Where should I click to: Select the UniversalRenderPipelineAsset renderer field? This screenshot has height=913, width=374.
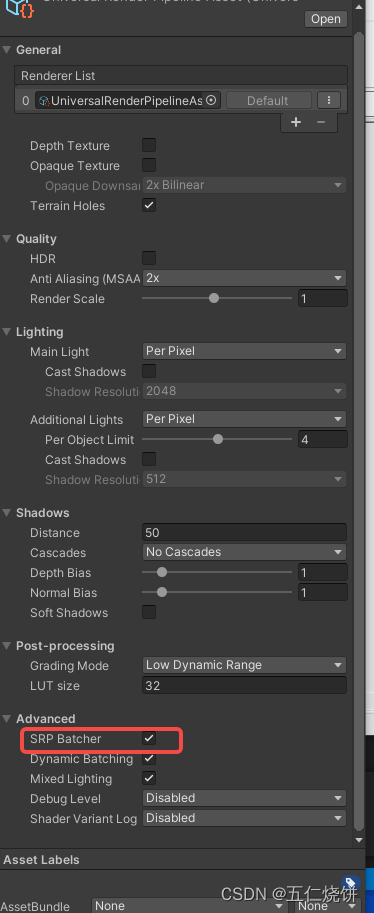tap(128, 100)
